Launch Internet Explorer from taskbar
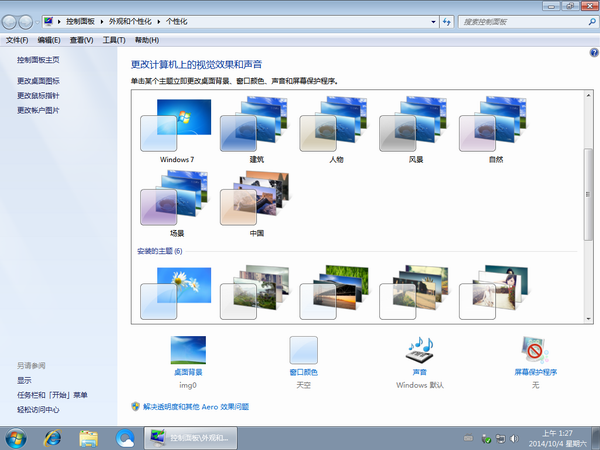This screenshot has width=600, height=450. (x=52, y=438)
